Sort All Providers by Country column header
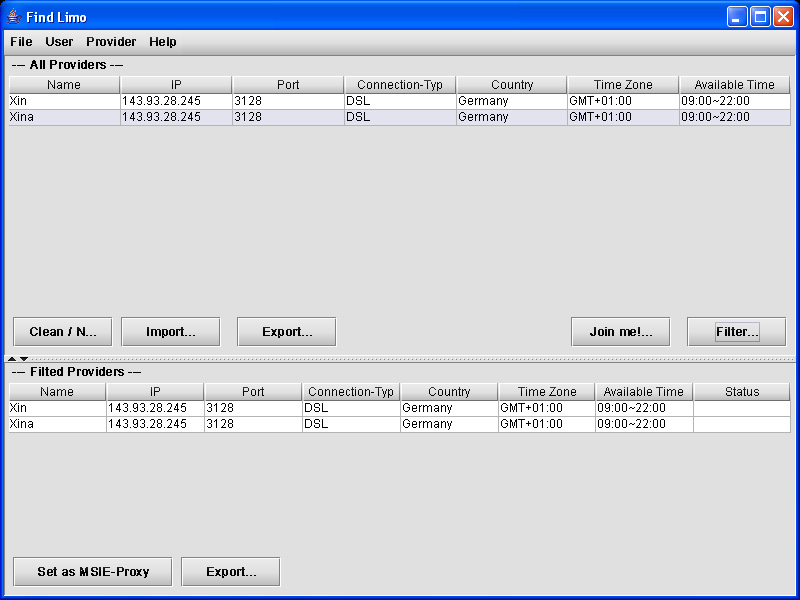800x600 pixels. click(x=512, y=85)
